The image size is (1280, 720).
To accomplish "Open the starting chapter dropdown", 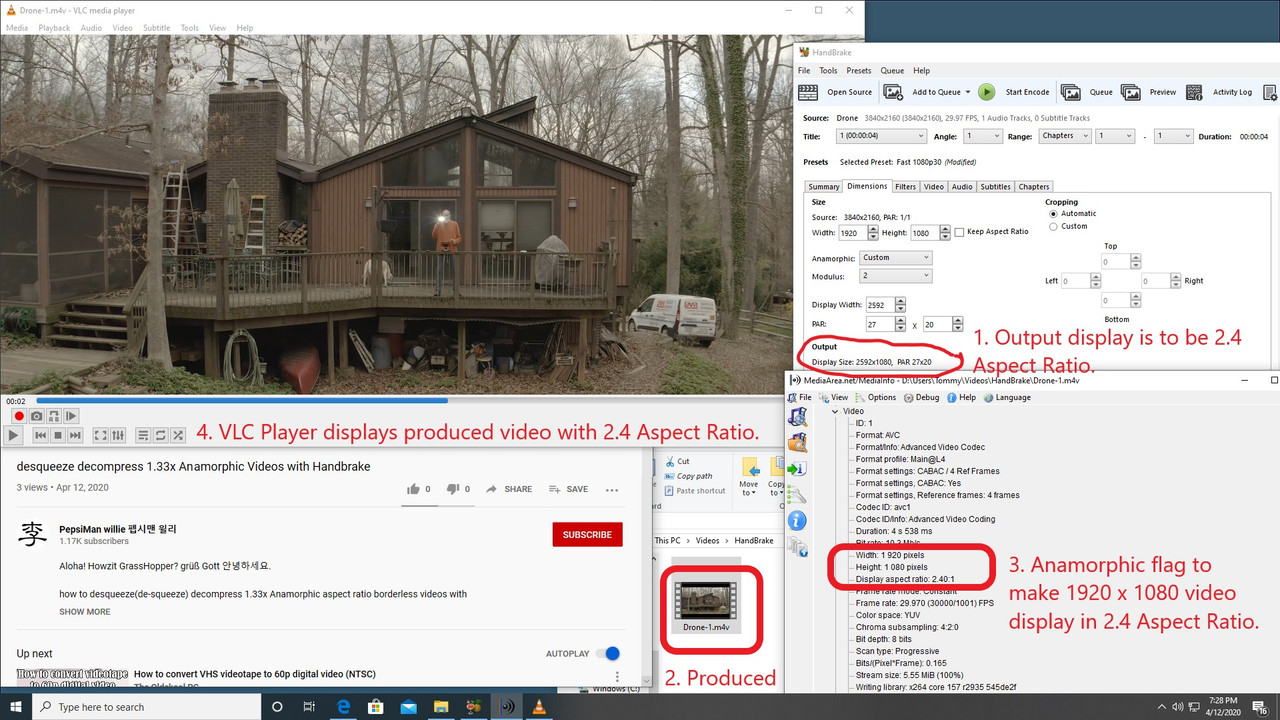I will coord(1115,136).
